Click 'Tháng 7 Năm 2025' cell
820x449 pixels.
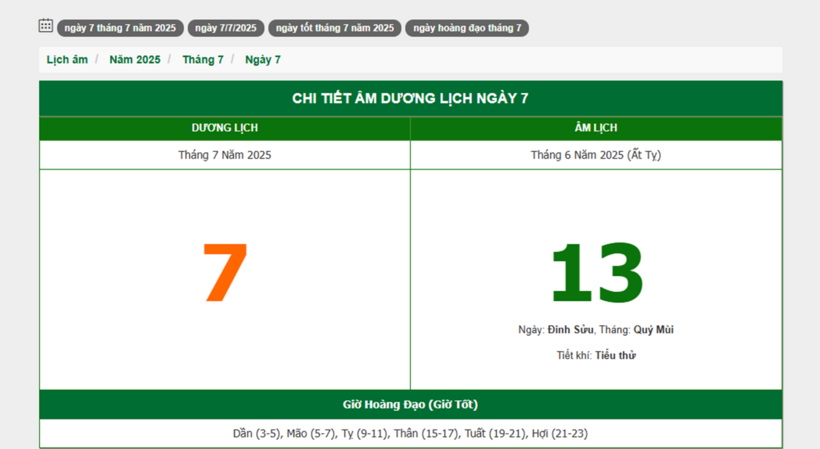click(225, 155)
